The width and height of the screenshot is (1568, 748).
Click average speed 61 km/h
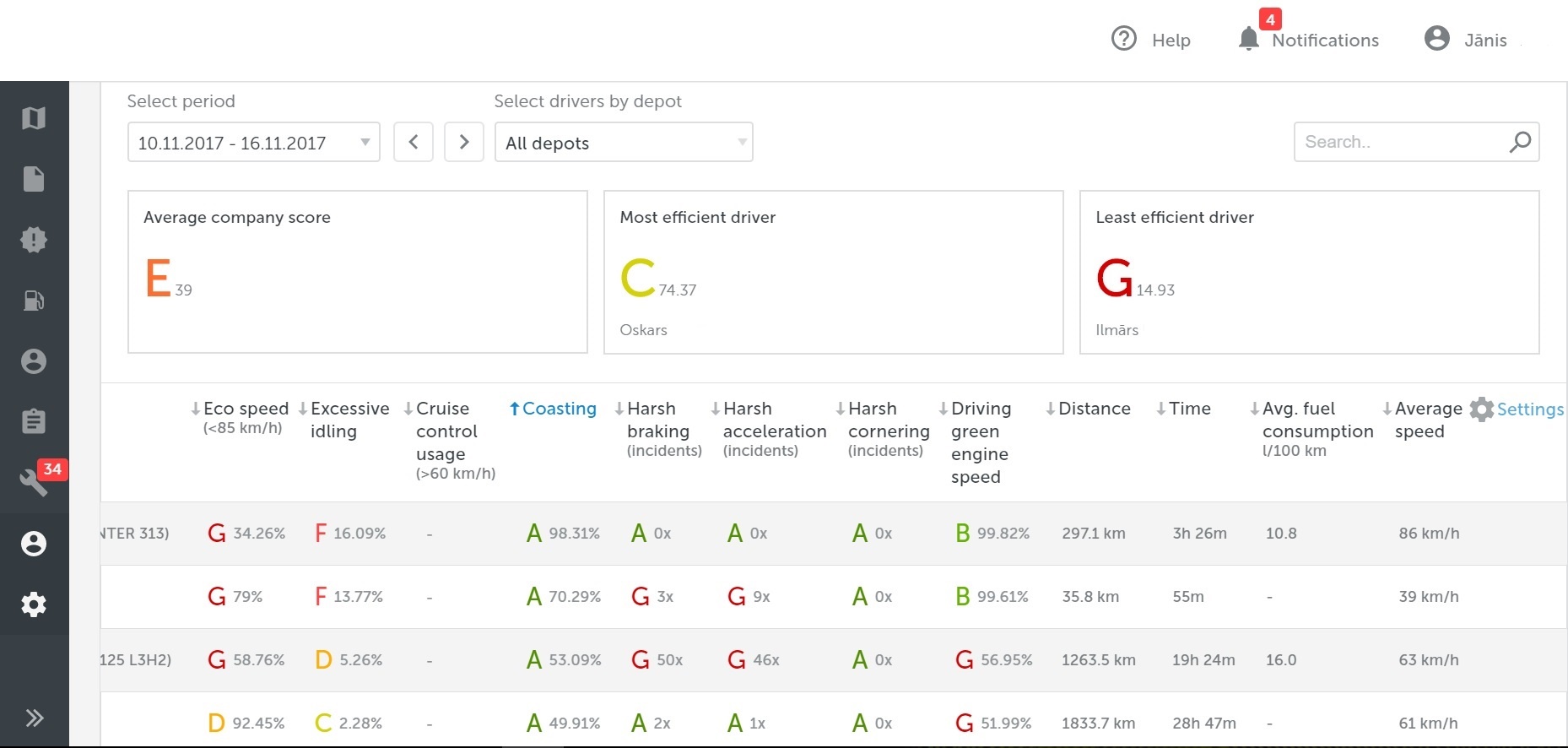(1428, 724)
